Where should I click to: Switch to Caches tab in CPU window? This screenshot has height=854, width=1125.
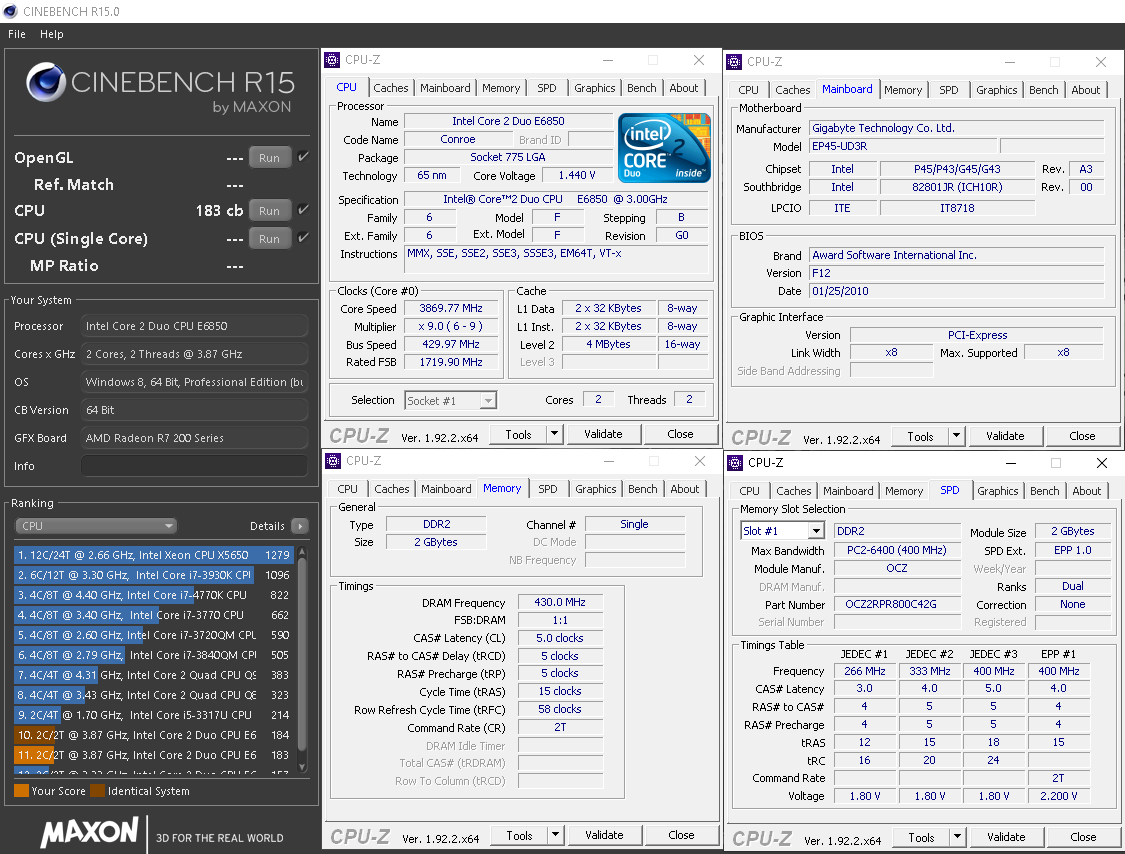pos(391,88)
